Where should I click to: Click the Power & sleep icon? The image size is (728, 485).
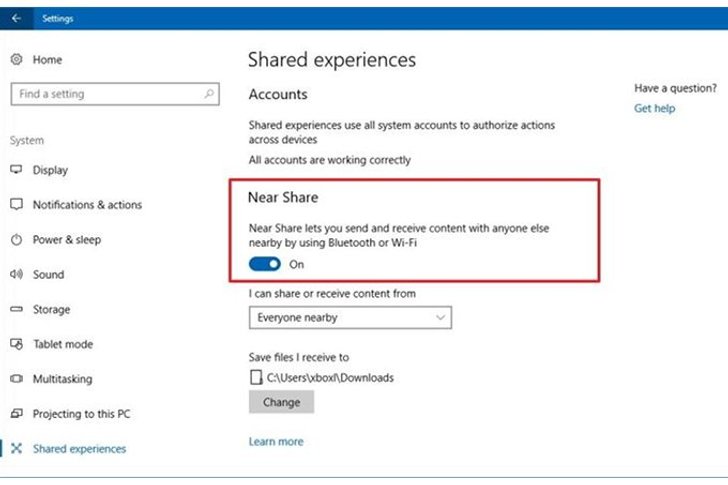click(16, 239)
